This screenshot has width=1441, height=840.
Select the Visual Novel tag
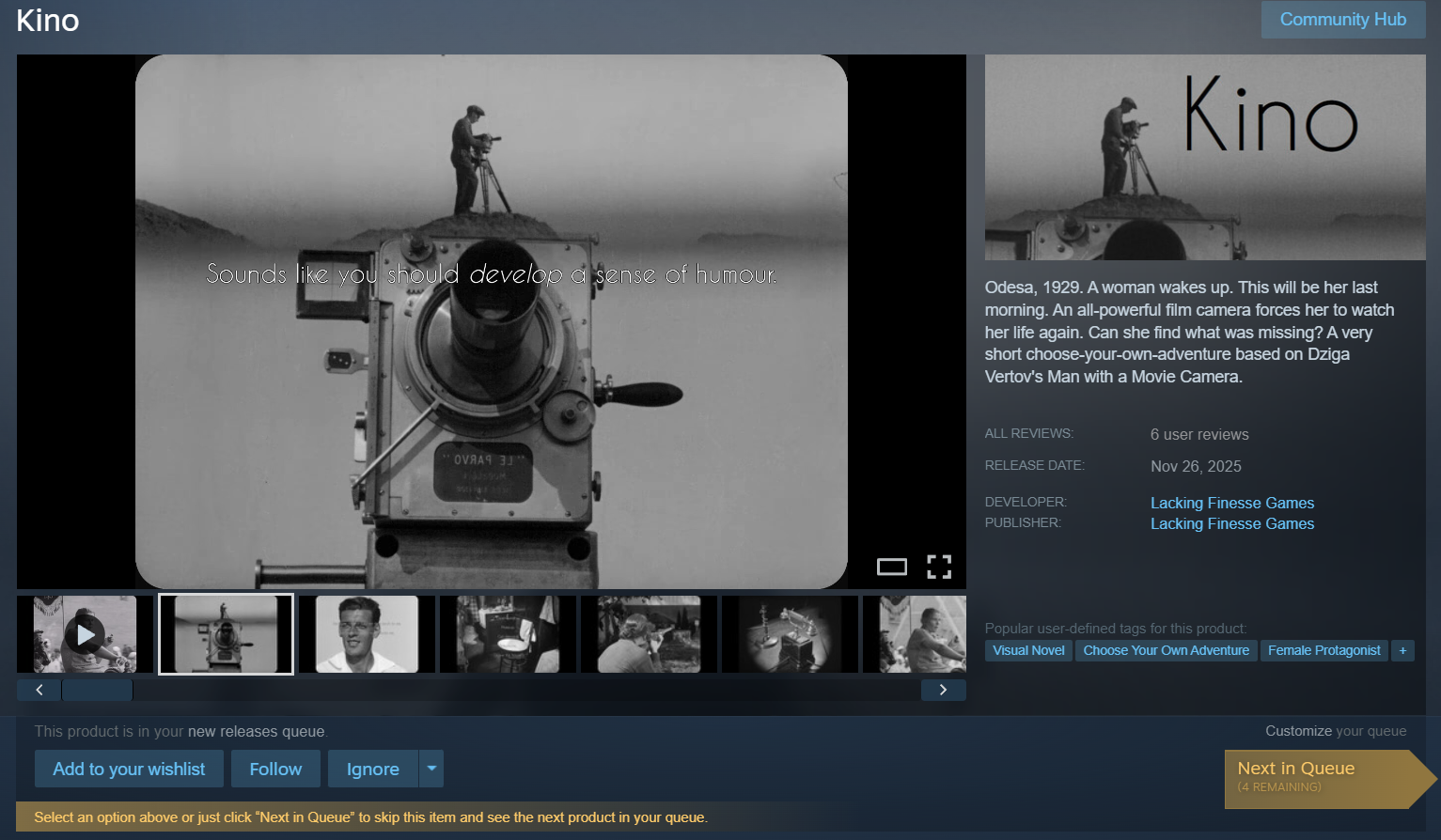pos(1028,650)
